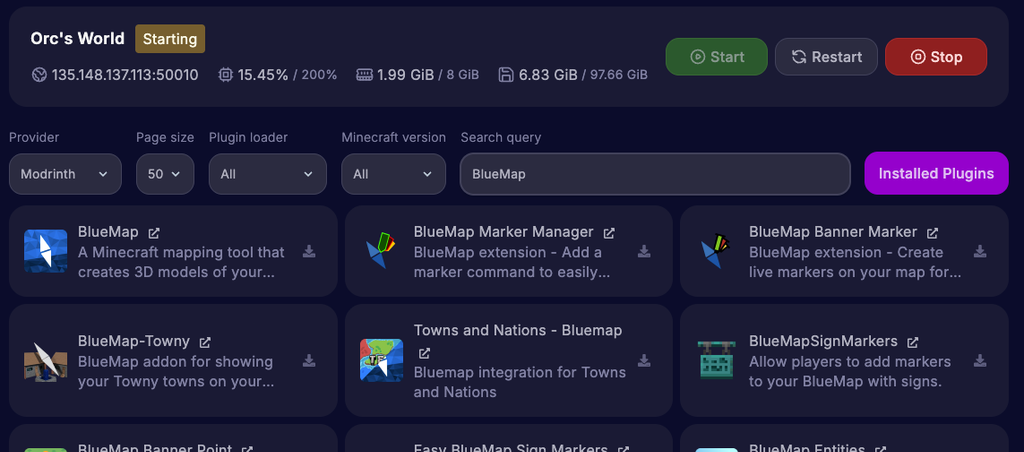This screenshot has height=452, width=1024.
Task: Click the BlueMap-Towny plugin logo
Action: coord(46,361)
